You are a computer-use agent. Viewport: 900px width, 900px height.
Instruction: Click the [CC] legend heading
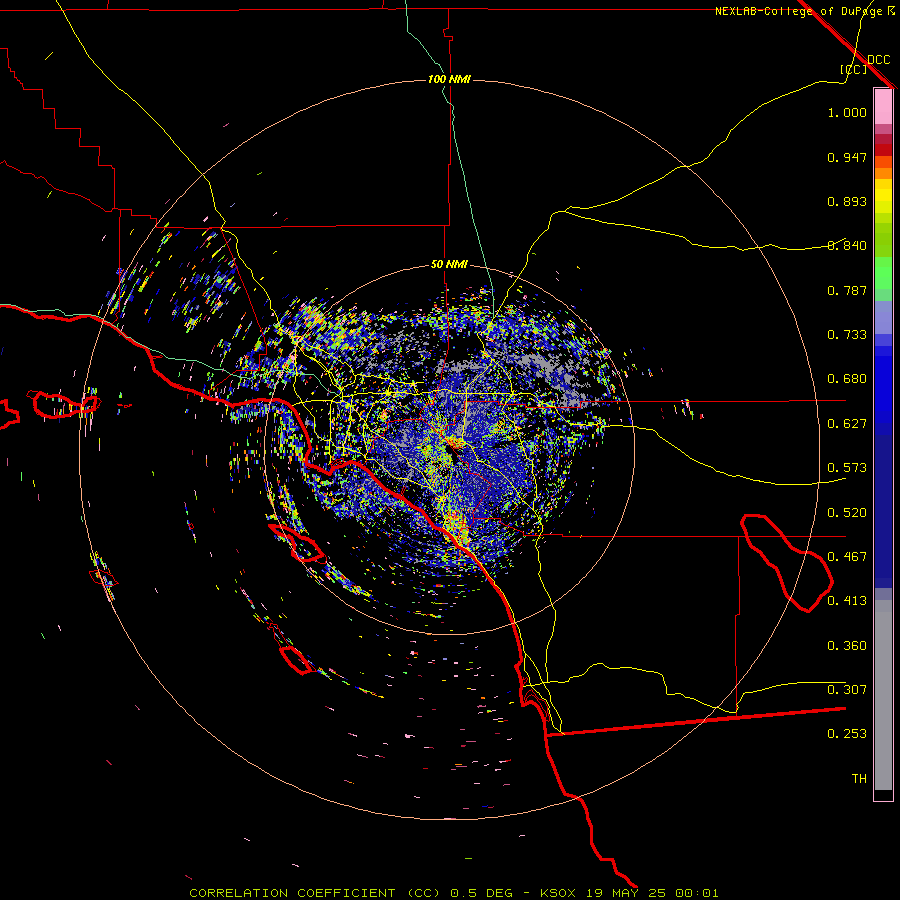point(854,69)
